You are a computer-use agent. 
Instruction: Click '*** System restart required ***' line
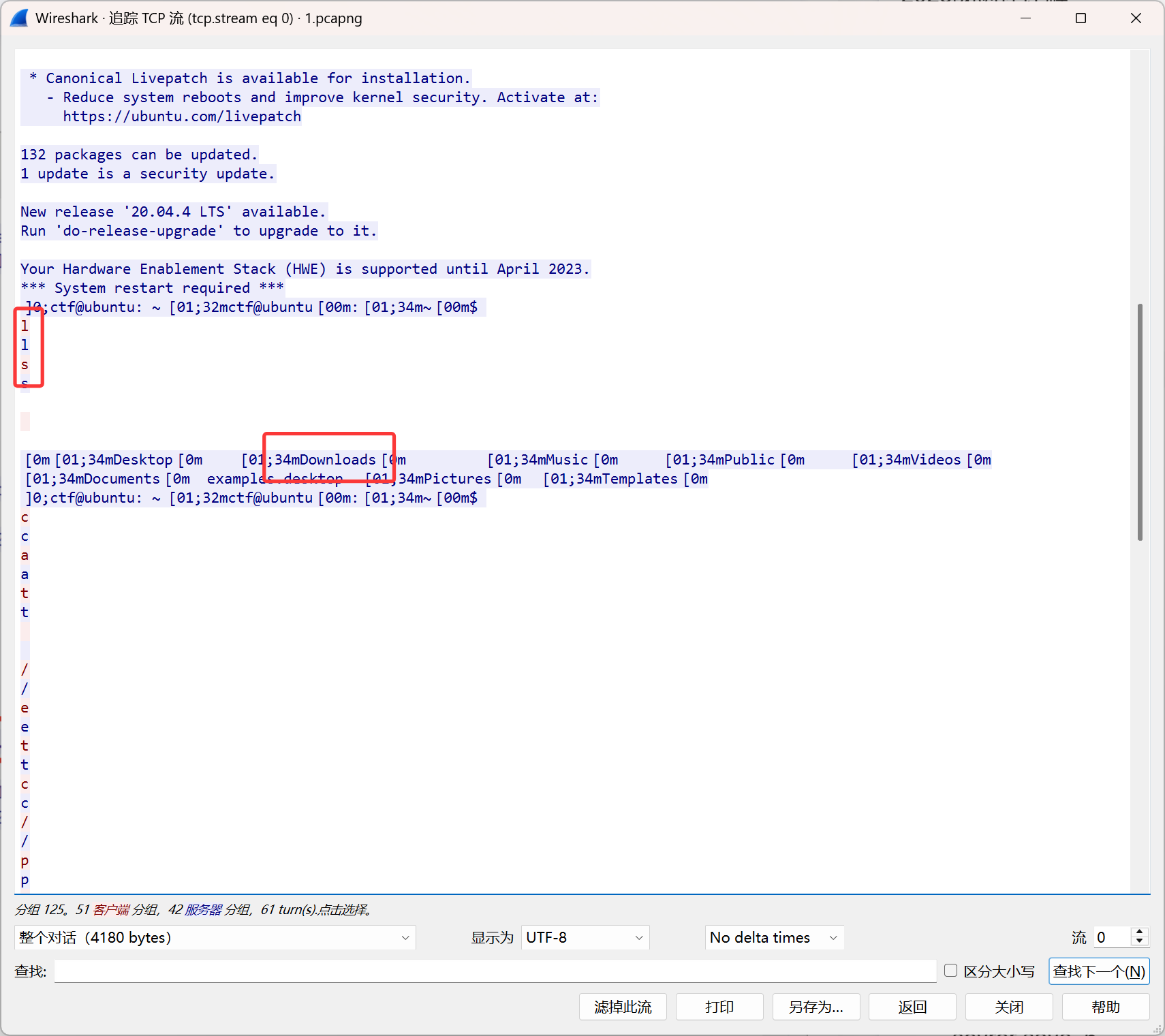point(152,288)
